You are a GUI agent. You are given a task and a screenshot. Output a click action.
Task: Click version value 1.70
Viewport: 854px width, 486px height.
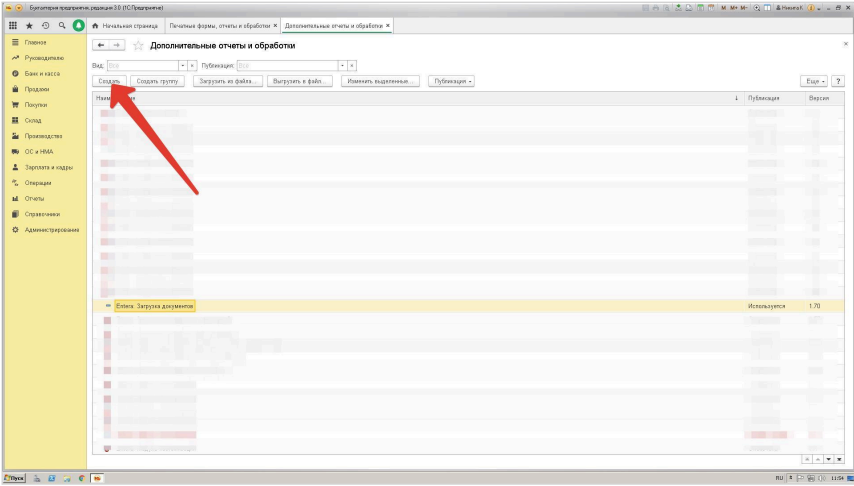(814, 306)
